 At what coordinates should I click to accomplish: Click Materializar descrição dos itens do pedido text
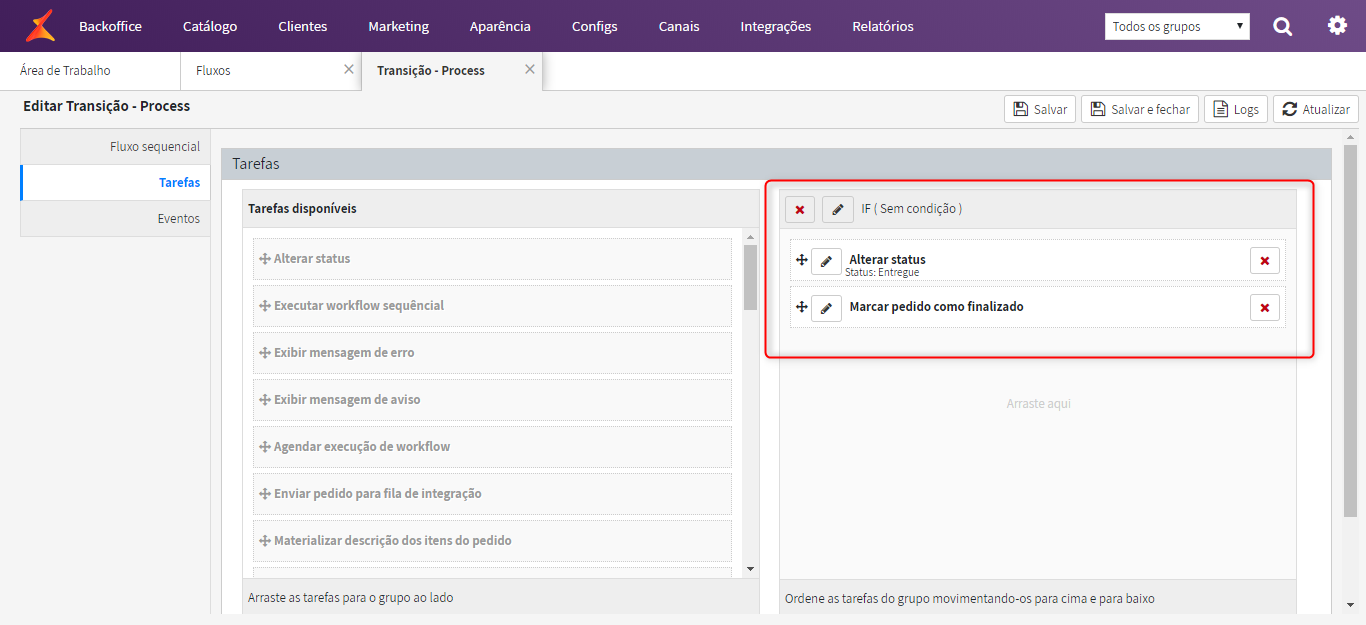tap(393, 541)
